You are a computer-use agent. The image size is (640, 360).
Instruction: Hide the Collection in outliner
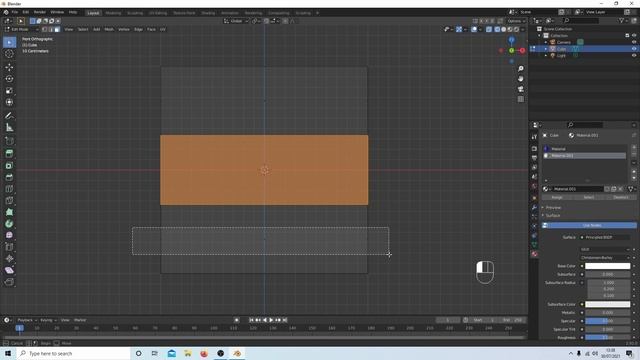pos(634,36)
